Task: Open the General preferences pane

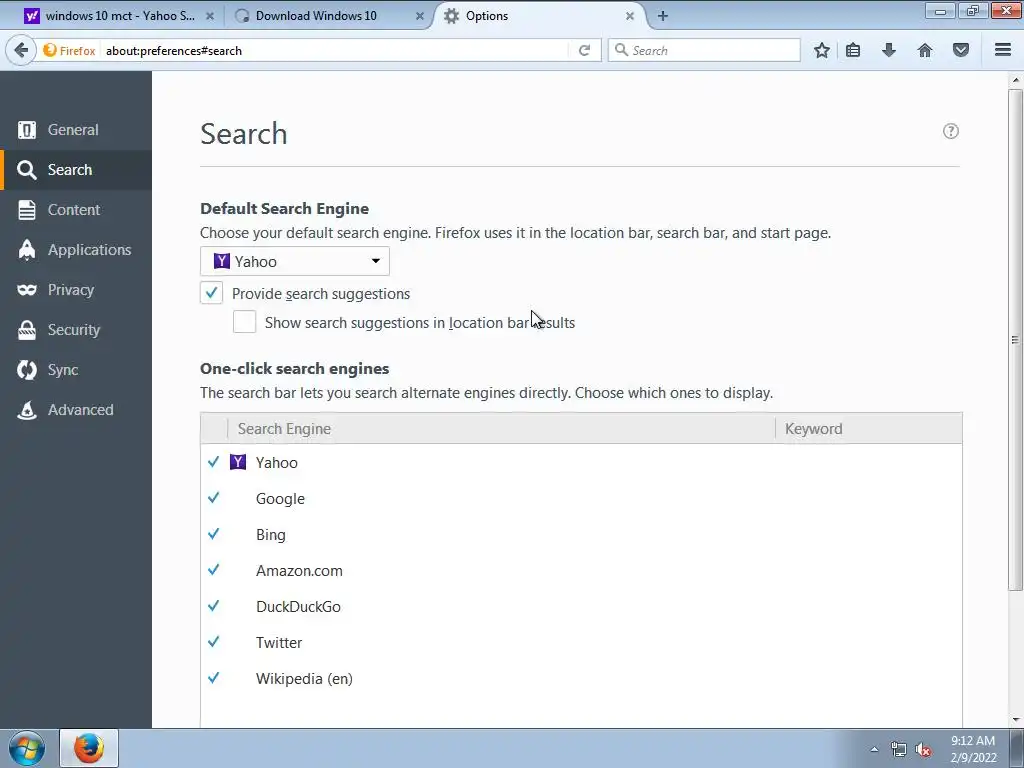Action: tap(76, 130)
